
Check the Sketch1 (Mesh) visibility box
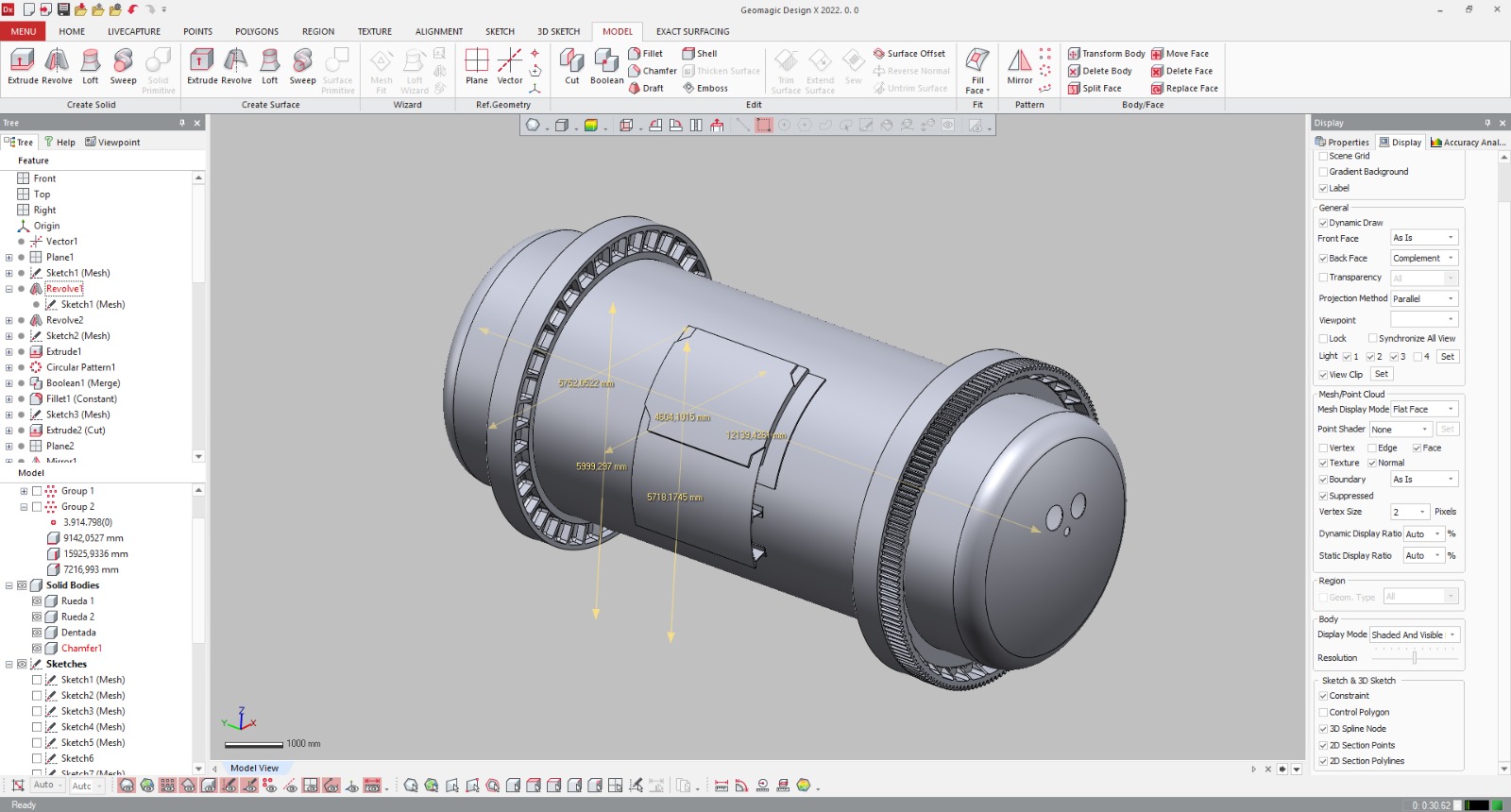(37, 680)
